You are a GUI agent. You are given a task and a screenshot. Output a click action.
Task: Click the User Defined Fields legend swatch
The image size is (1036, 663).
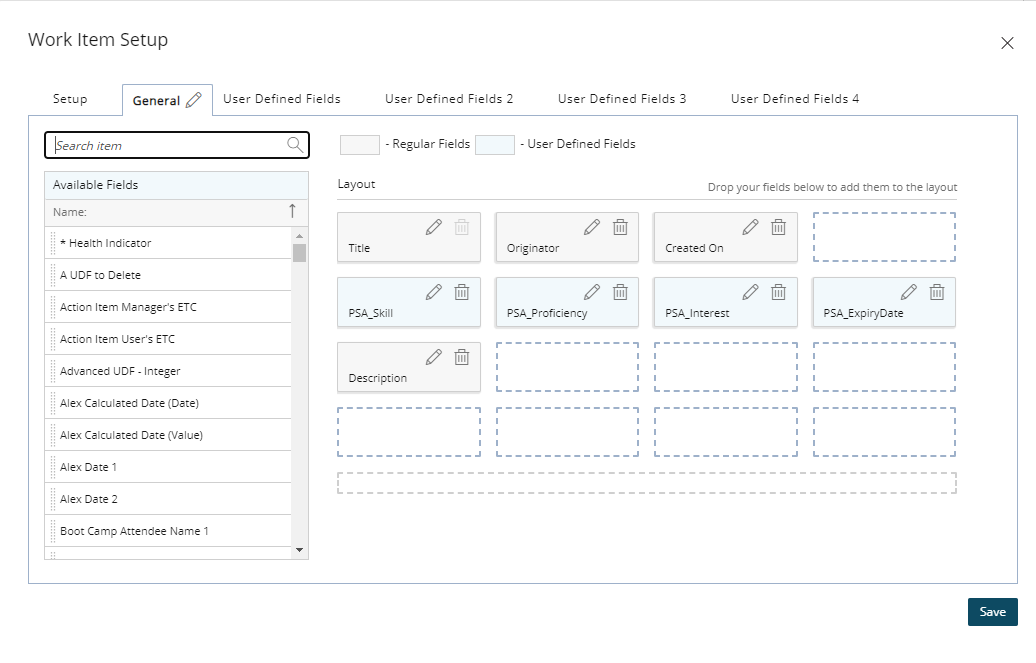pos(495,145)
